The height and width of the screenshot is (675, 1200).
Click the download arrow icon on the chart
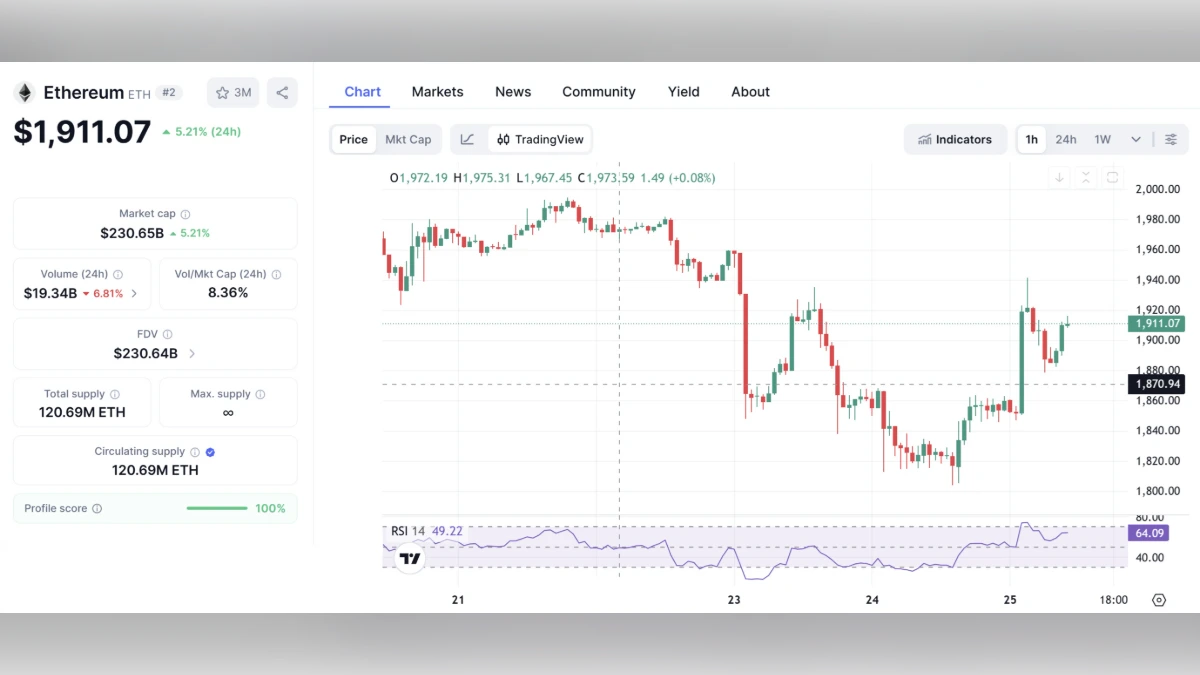coord(1058,177)
